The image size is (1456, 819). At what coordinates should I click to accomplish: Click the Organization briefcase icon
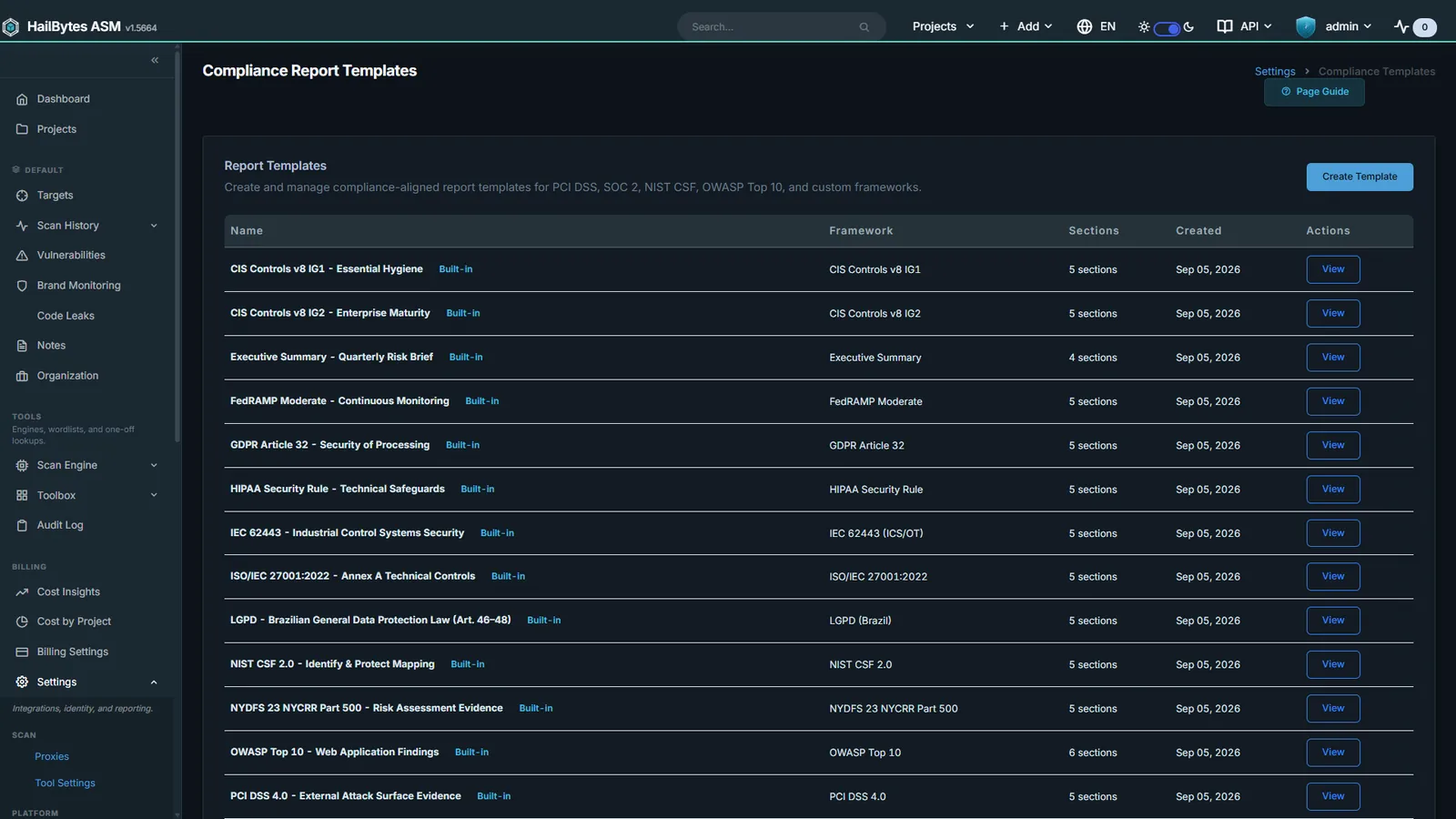(x=22, y=376)
